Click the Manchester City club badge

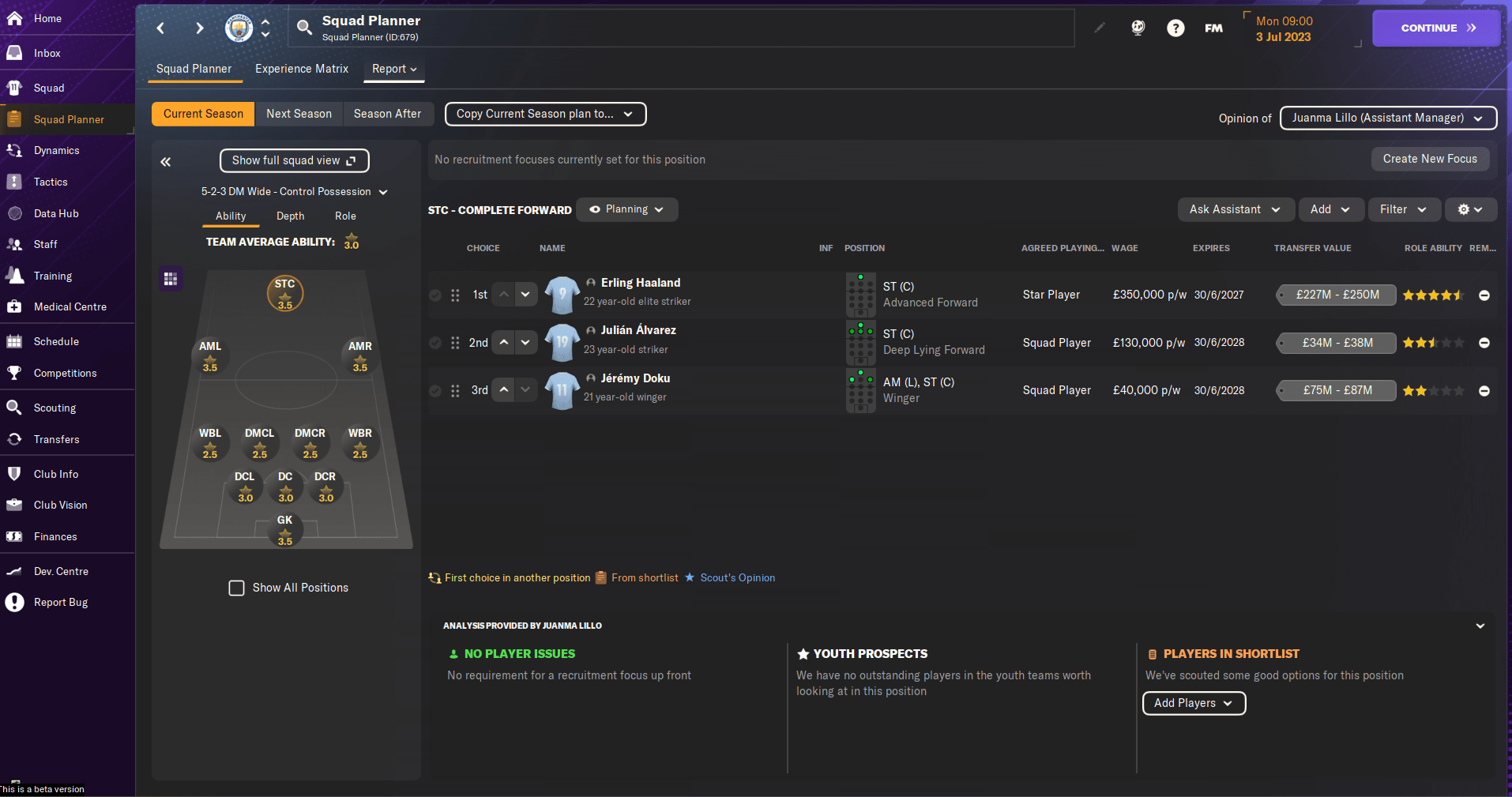tap(239, 28)
